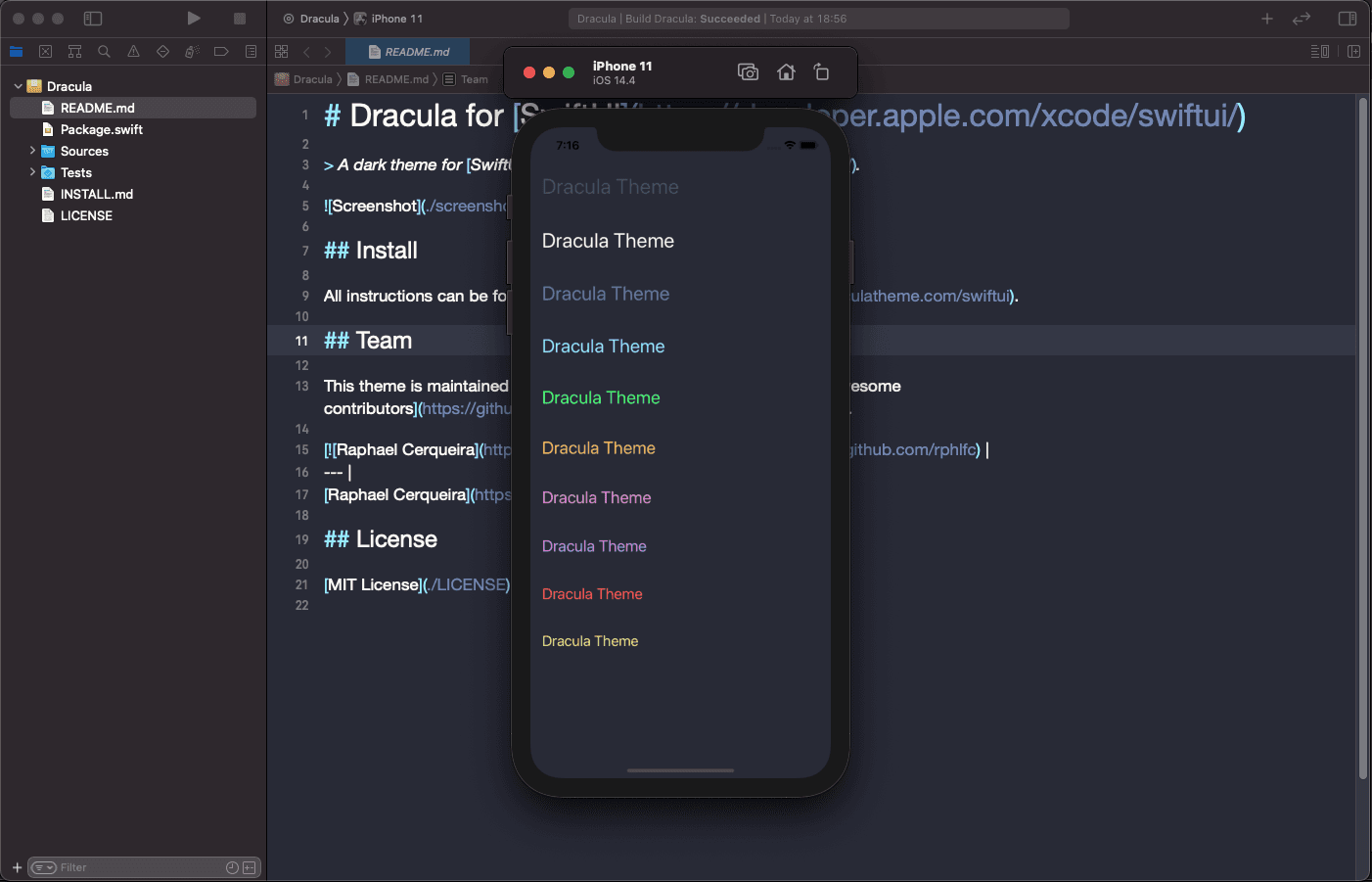The width and height of the screenshot is (1372, 882).
Task: Show the code review comparison view
Action: [x=1302, y=18]
